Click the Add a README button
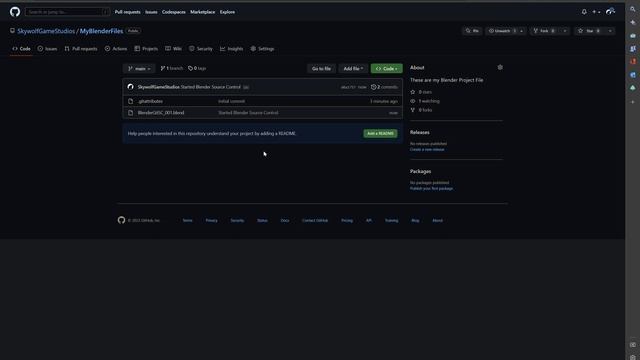Screen dimensions: 640x360 (380, 133)
